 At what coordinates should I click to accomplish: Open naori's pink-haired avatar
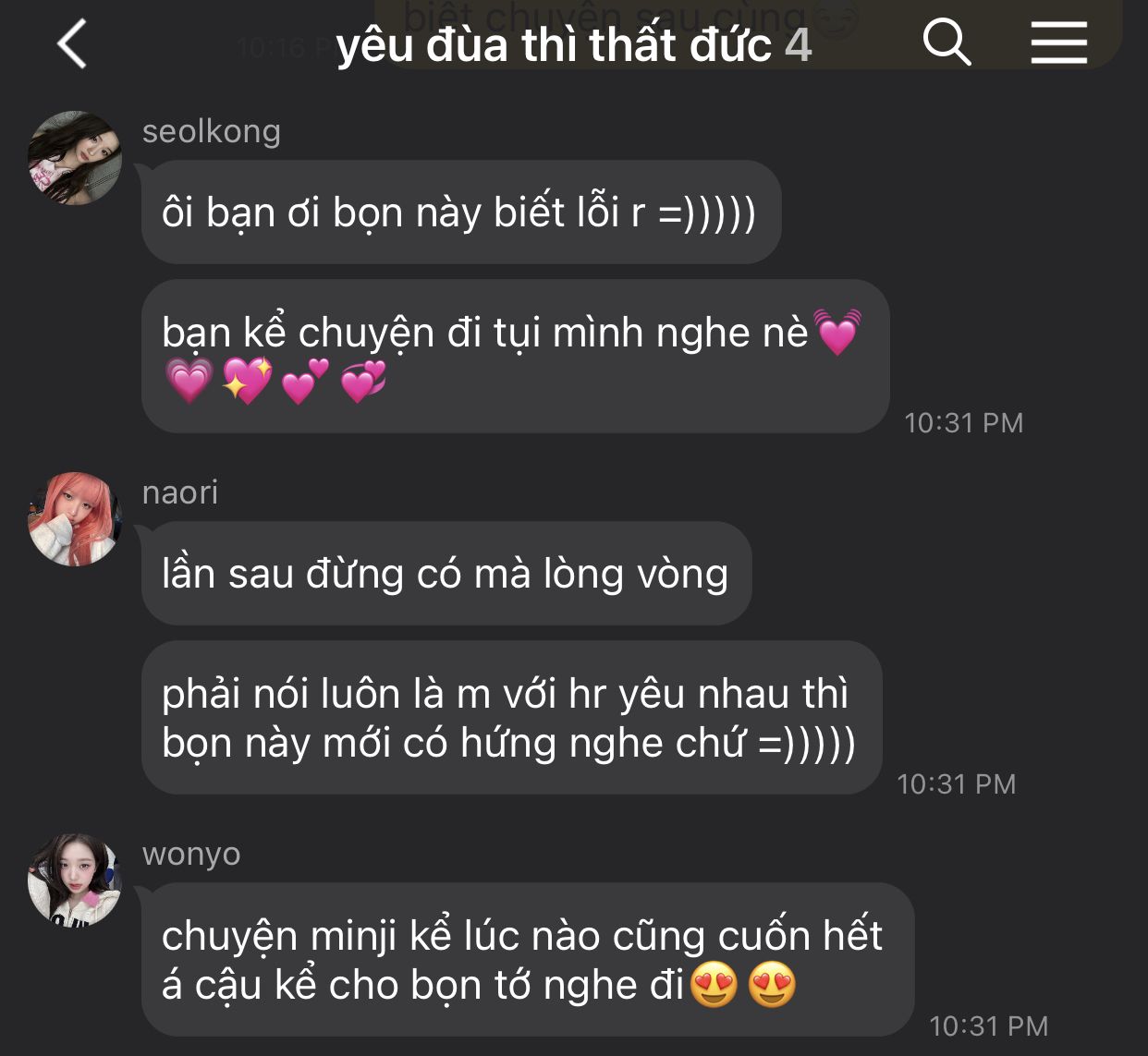click(75, 519)
